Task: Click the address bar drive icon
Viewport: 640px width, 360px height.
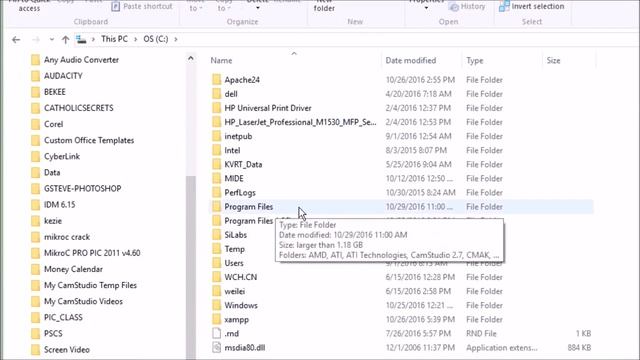Action: pos(81,40)
